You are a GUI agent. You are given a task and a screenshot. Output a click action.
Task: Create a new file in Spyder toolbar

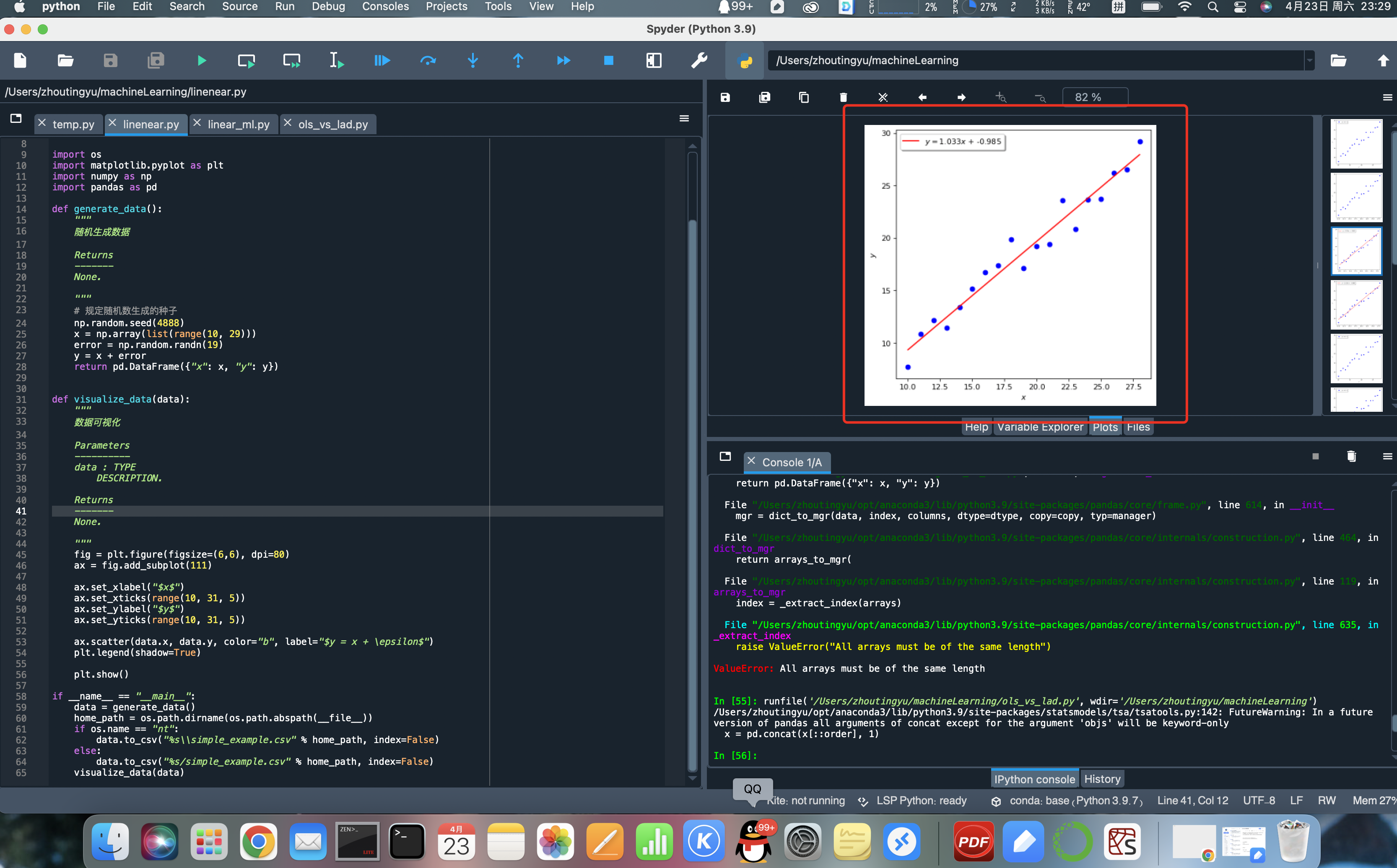click(20, 60)
